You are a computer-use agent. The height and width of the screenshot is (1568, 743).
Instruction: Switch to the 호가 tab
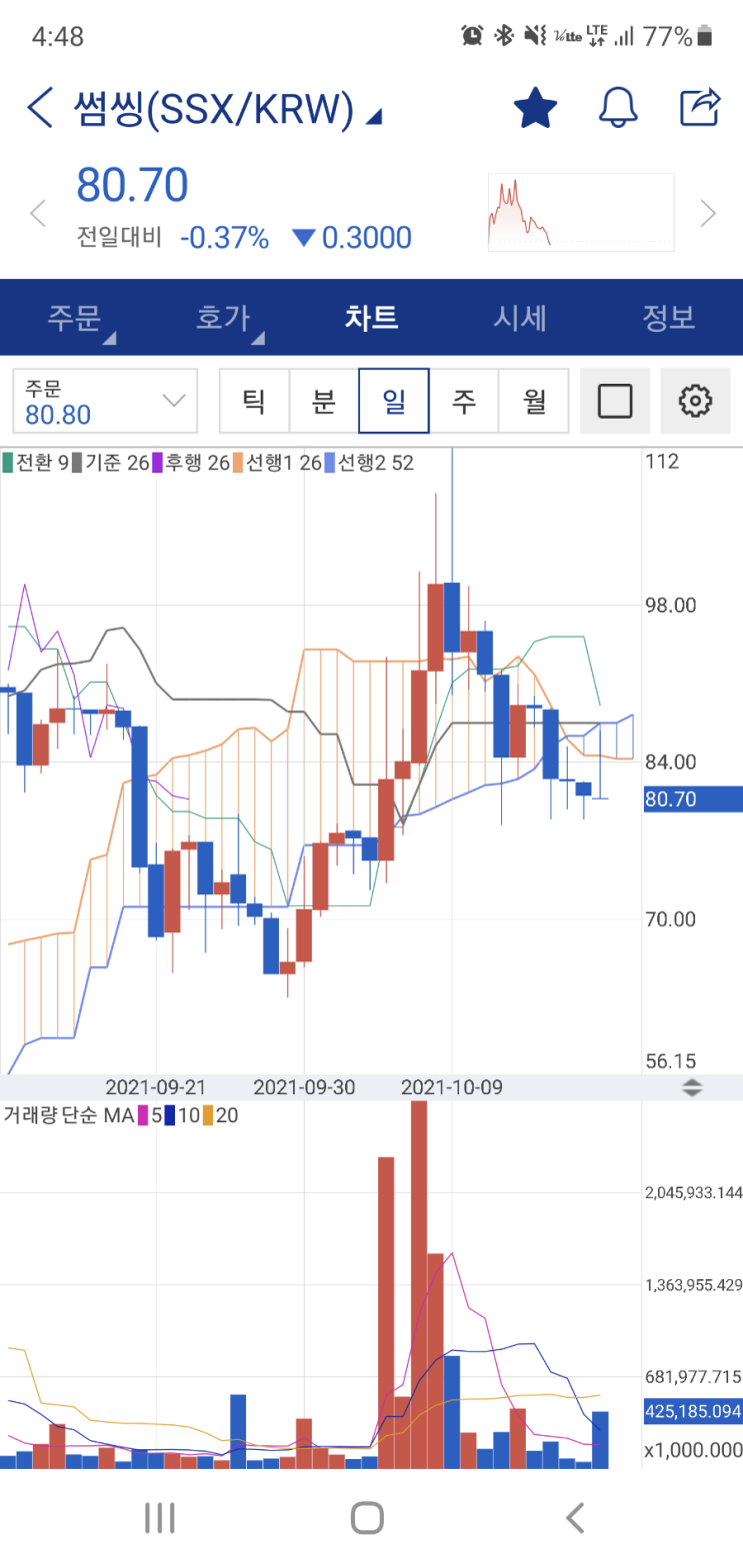coord(223,318)
